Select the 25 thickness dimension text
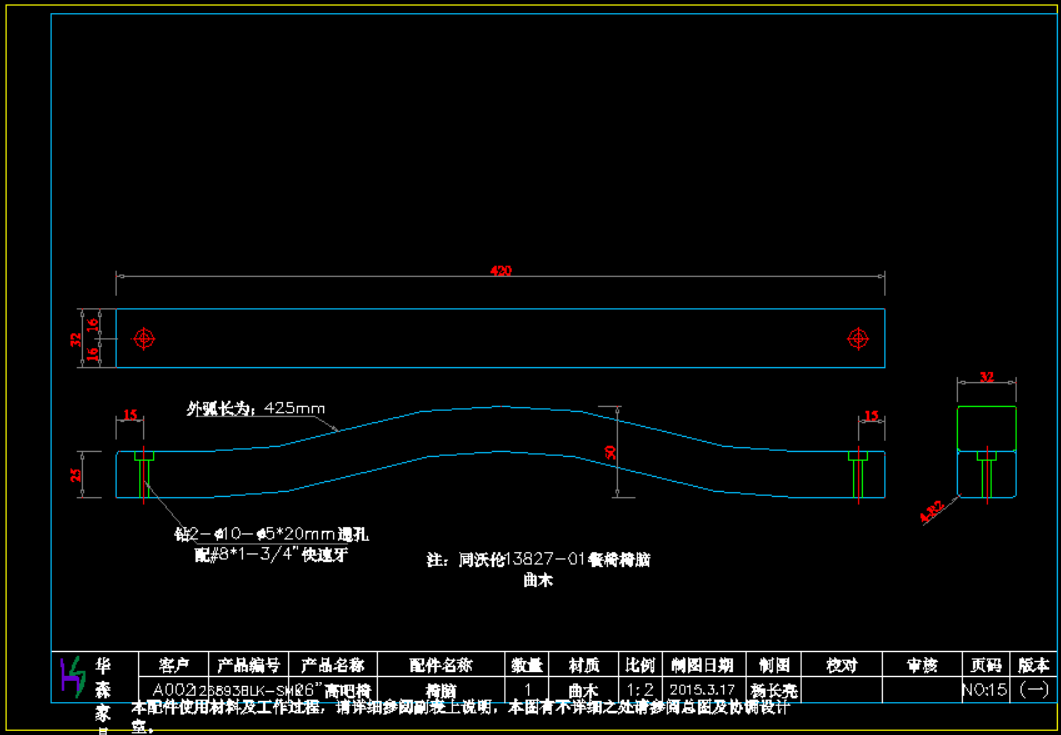 coord(77,474)
